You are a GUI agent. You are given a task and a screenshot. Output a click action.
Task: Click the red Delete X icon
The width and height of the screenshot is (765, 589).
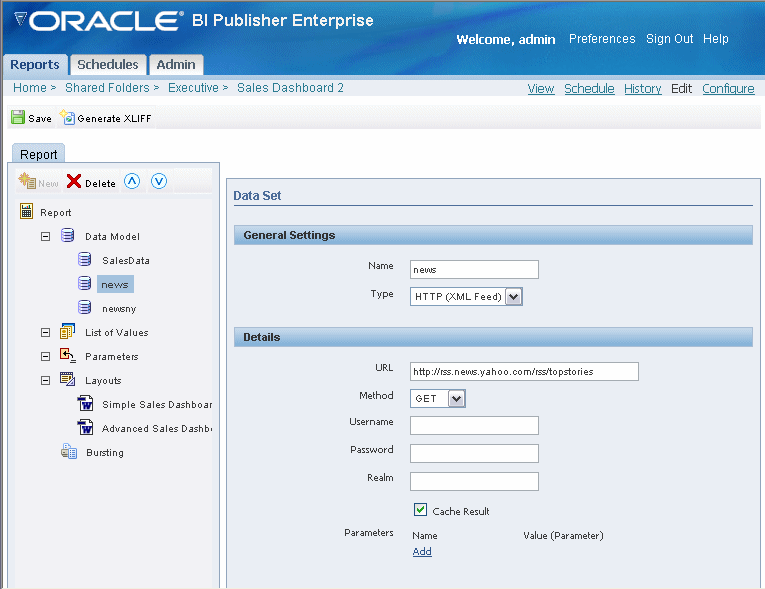point(74,181)
